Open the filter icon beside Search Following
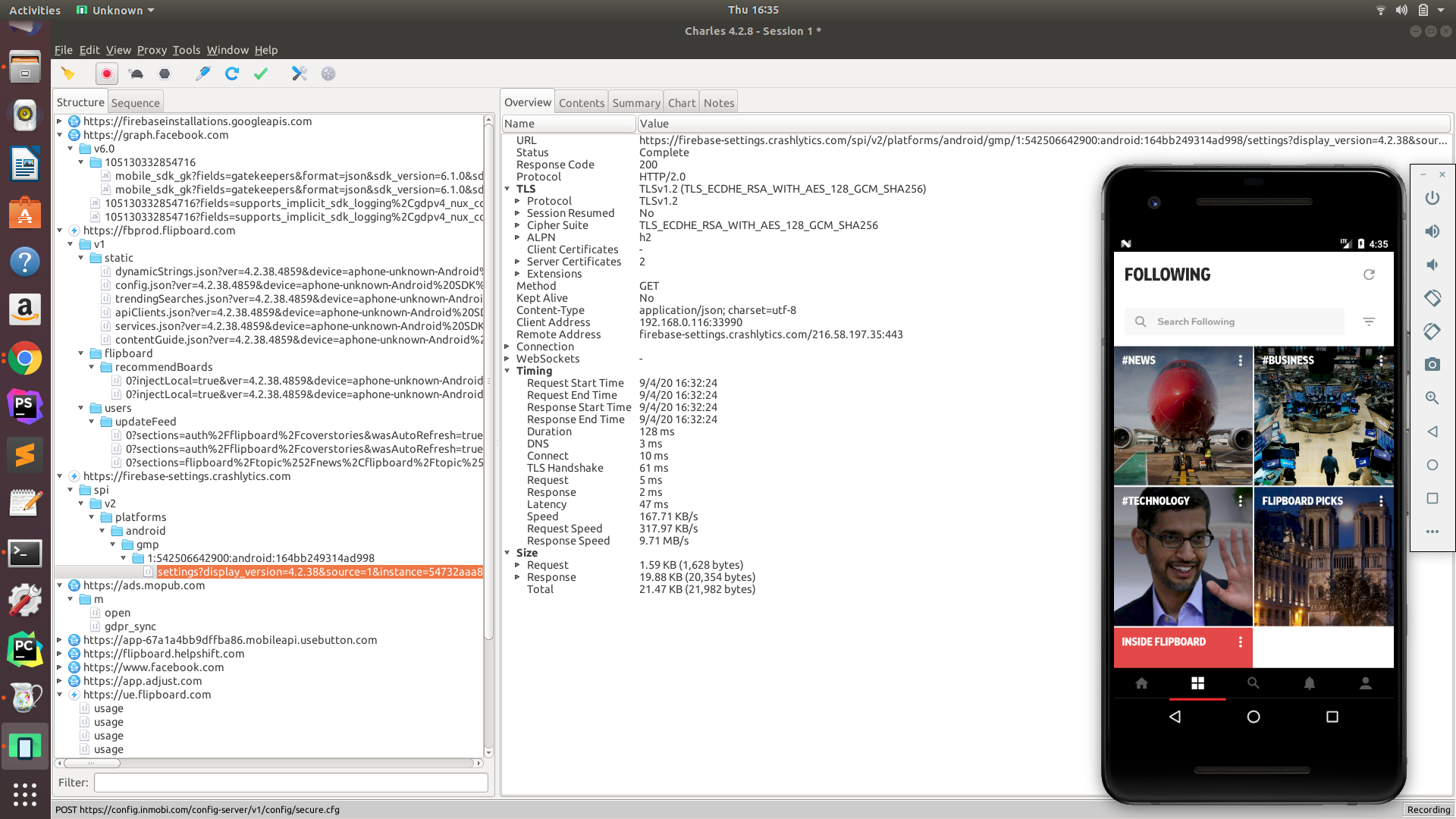 pos(1369,322)
